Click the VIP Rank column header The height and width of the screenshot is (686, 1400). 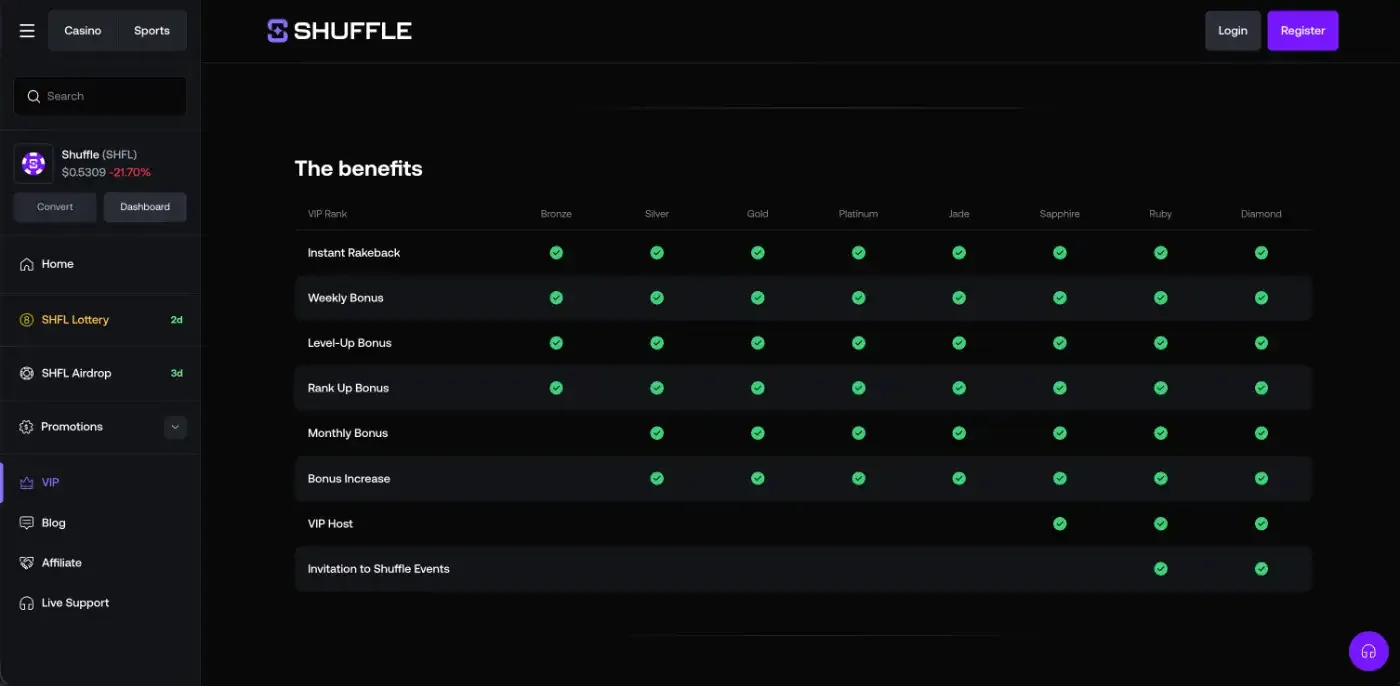point(328,214)
